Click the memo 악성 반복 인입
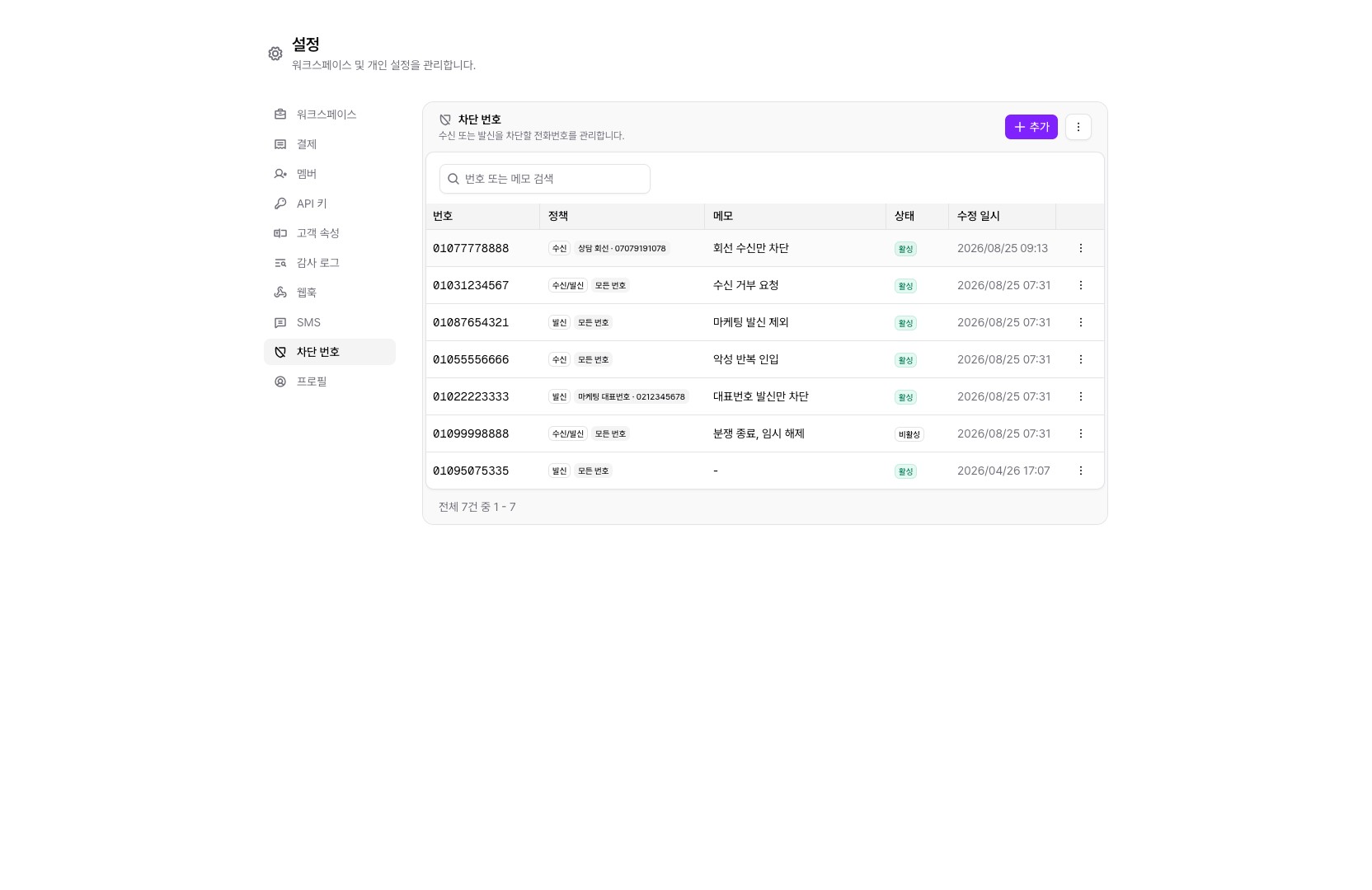The width and height of the screenshot is (1372, 890). tap(746, 359)
